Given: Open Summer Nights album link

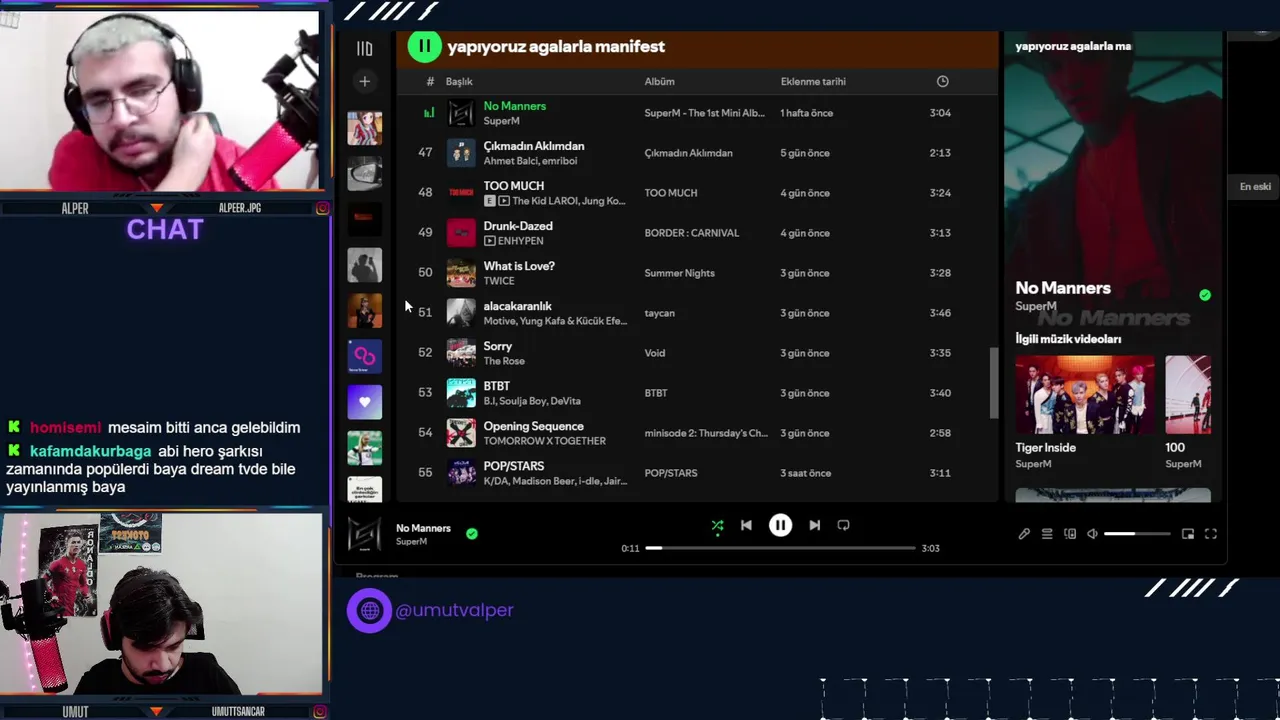Looking at the screenshot, I should (x=680, y=273).
